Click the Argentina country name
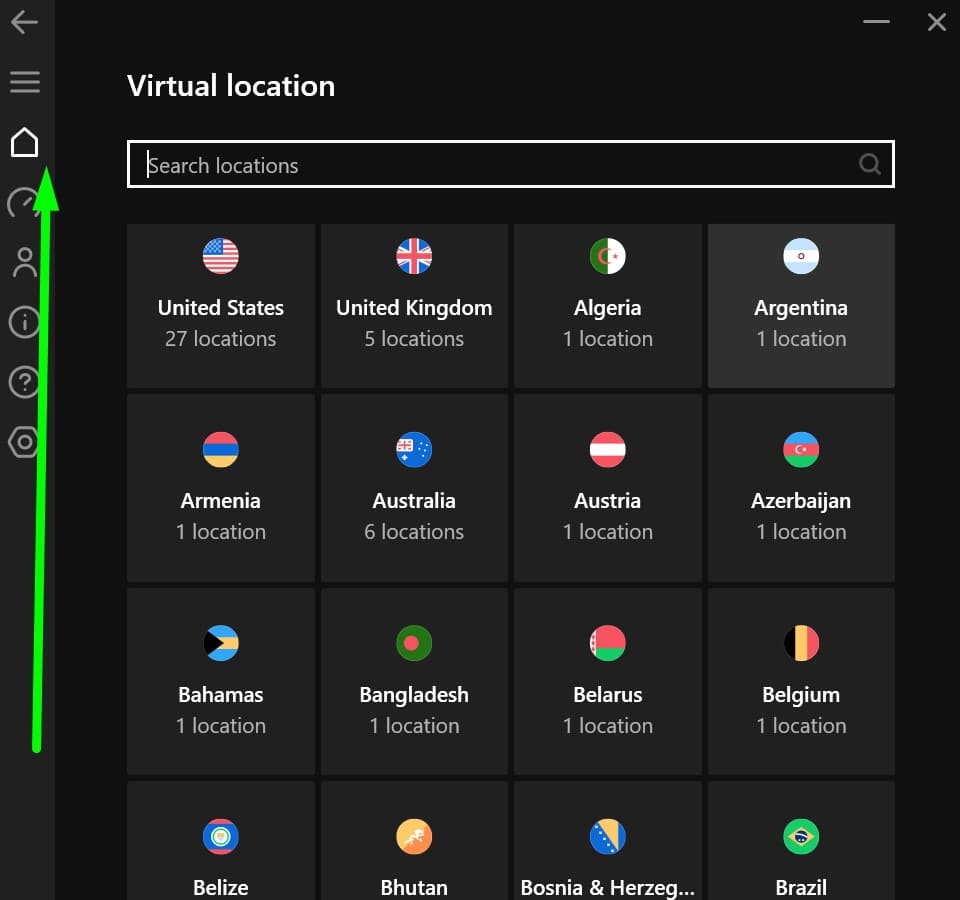Image resolution: width=960 pixels, height=900 pixels. click(x=801, y=308)
